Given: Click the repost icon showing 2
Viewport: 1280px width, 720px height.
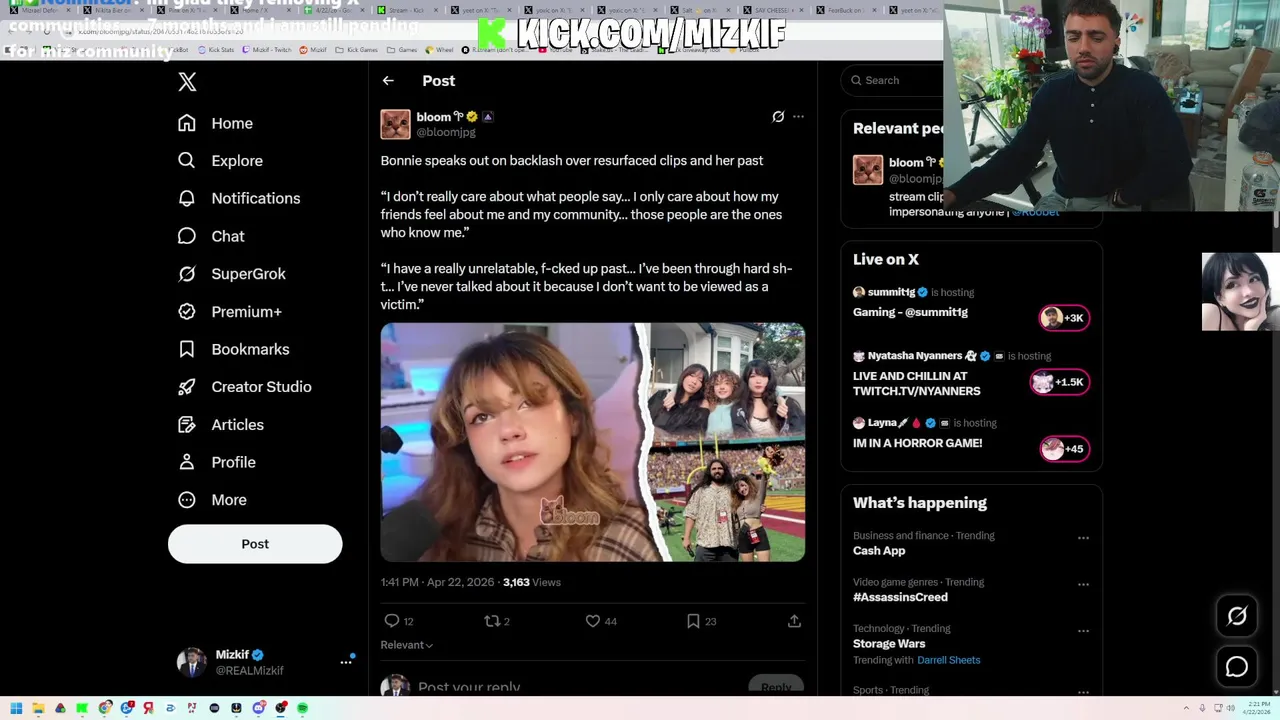Looking at the screenshot, I should click(x=491, y=621).
